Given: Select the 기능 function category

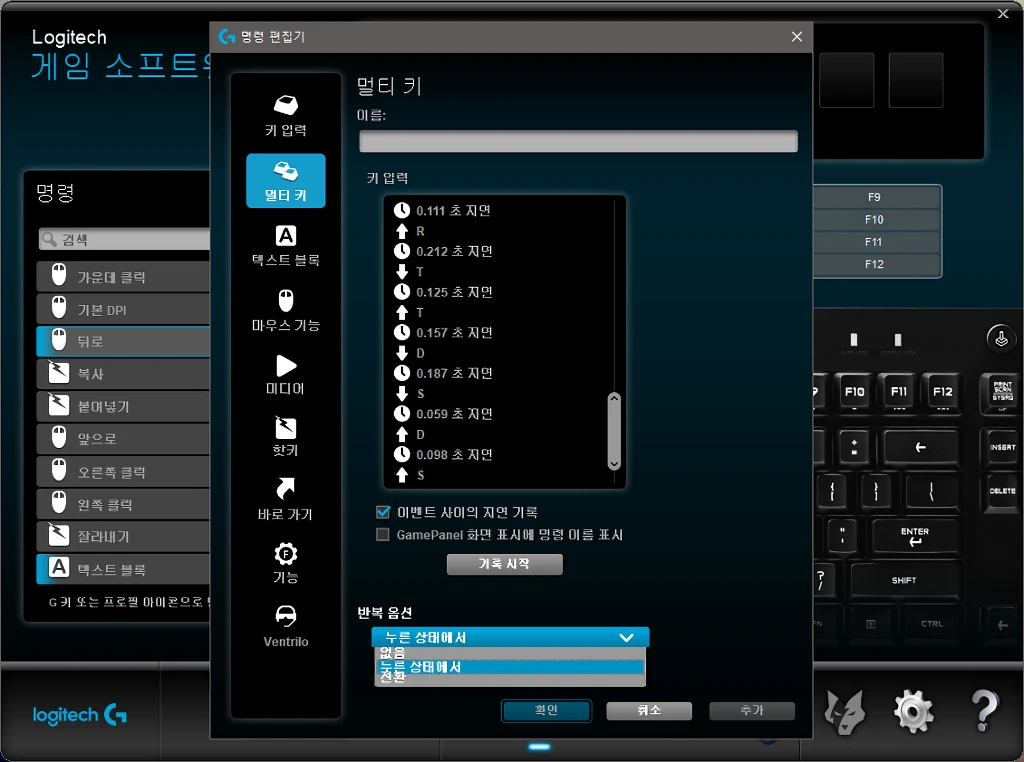Looking at the screenshot, I should point(285,562).
